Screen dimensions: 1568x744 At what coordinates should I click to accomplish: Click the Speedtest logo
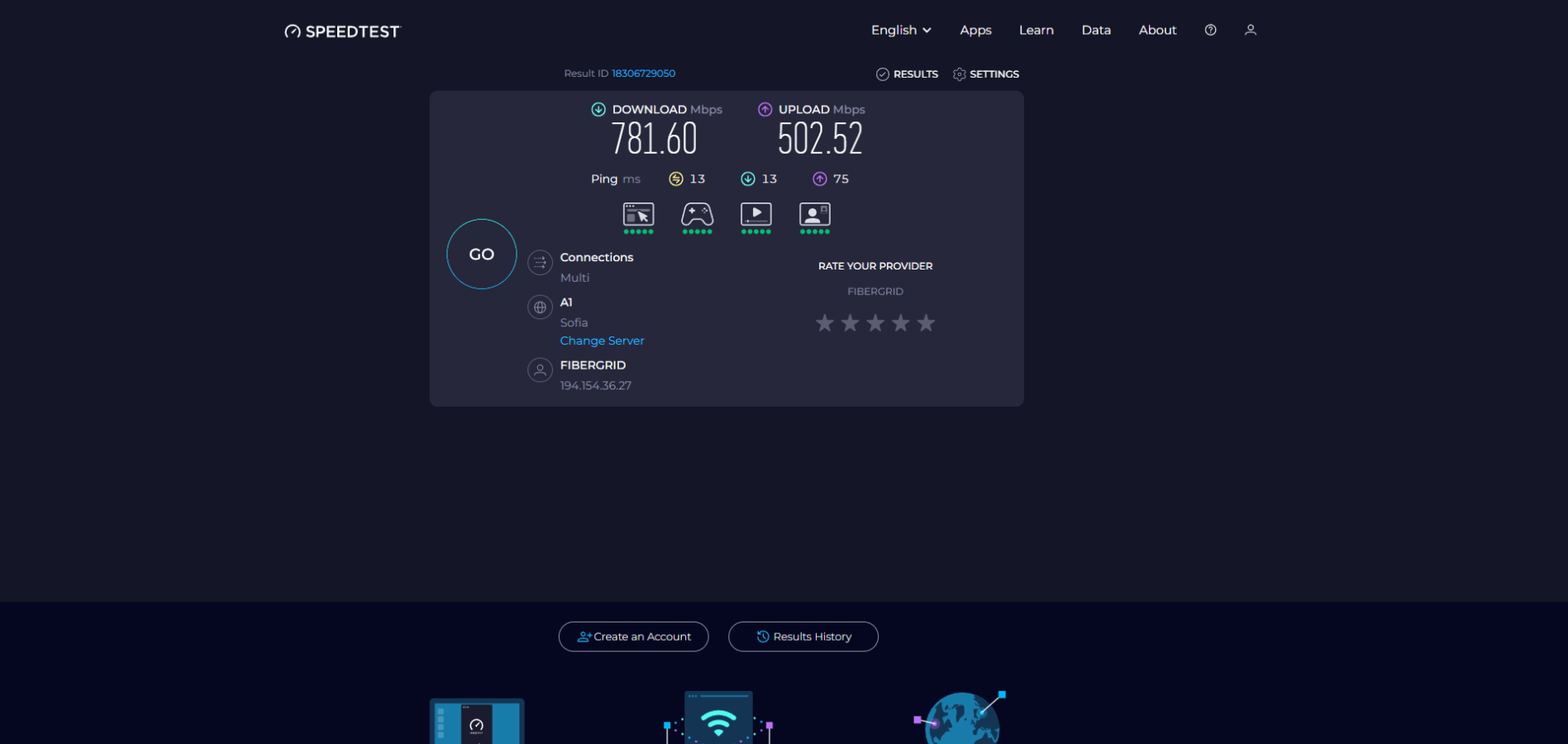pyautogui.click(x=342, y=31)
